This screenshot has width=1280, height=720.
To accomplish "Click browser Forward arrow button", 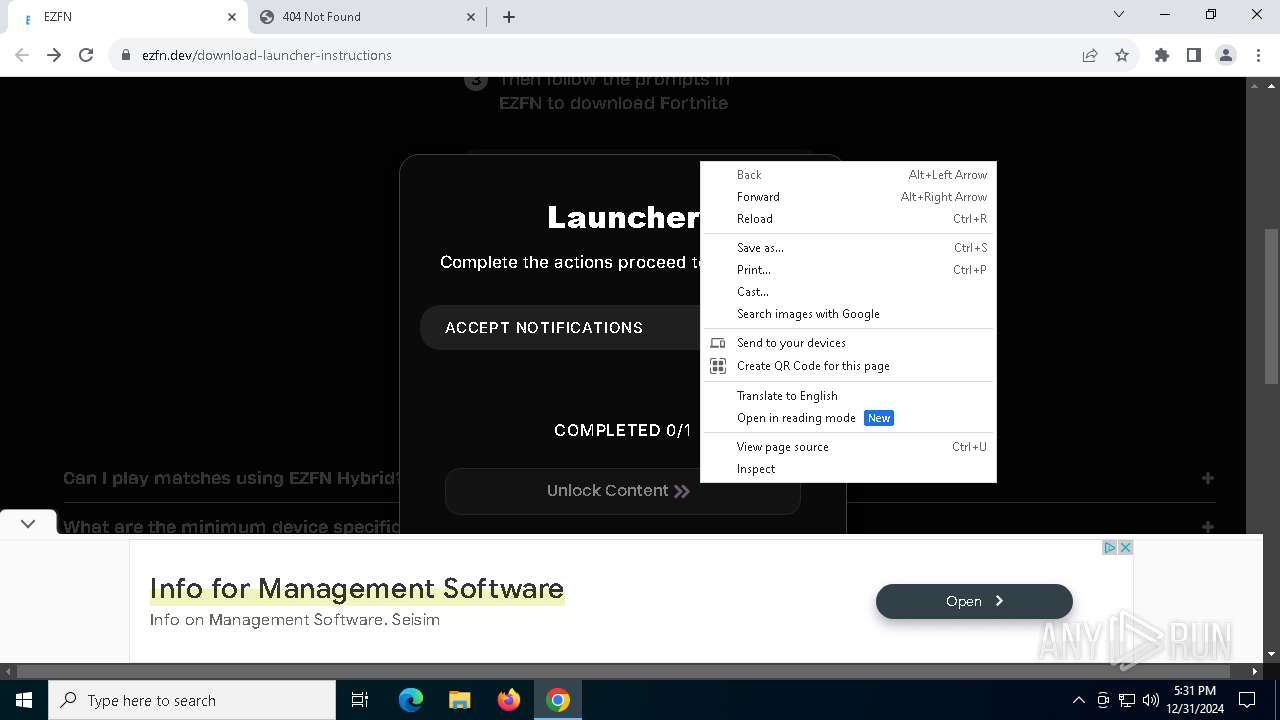I will [54, 55].
